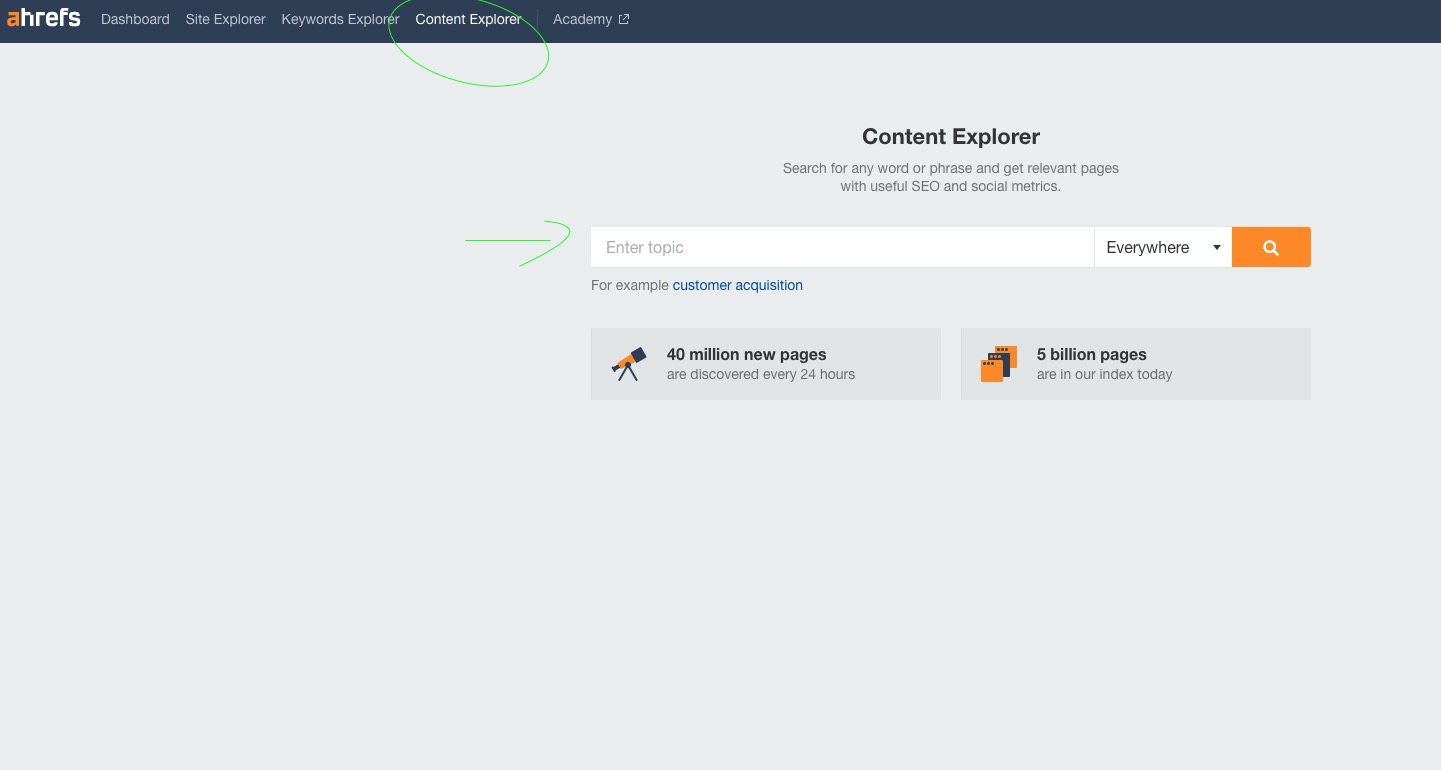The image size is (1441, 770).
Task: Expand the Everywhere search scope dropdown
Action: point(1163,247)
